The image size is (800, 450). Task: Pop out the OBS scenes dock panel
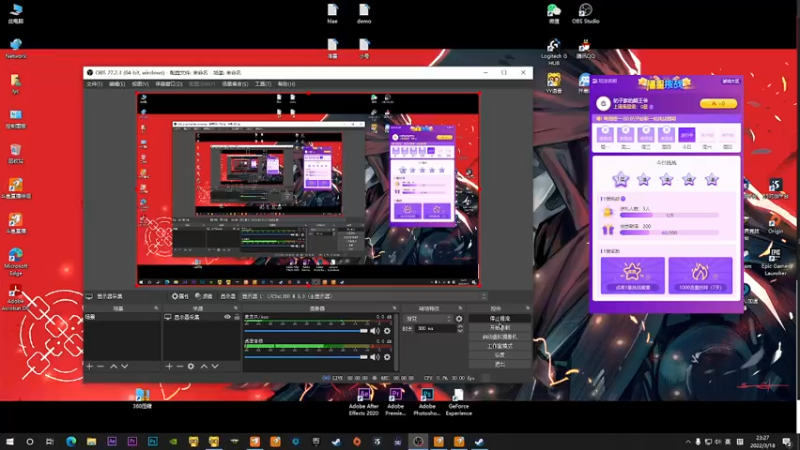pyautogui.click(x=156, y=308)
